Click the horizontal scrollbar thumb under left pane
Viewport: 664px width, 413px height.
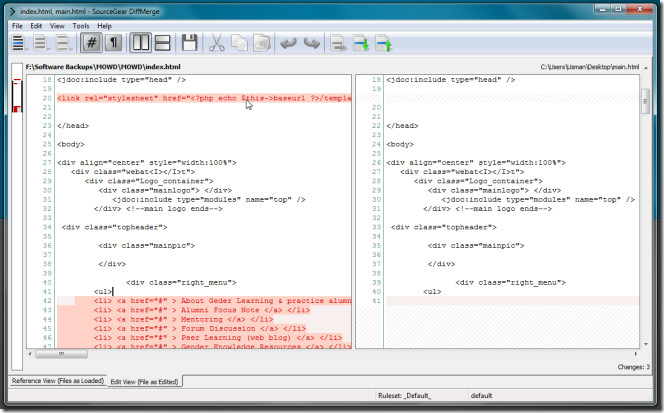point(62,354)
